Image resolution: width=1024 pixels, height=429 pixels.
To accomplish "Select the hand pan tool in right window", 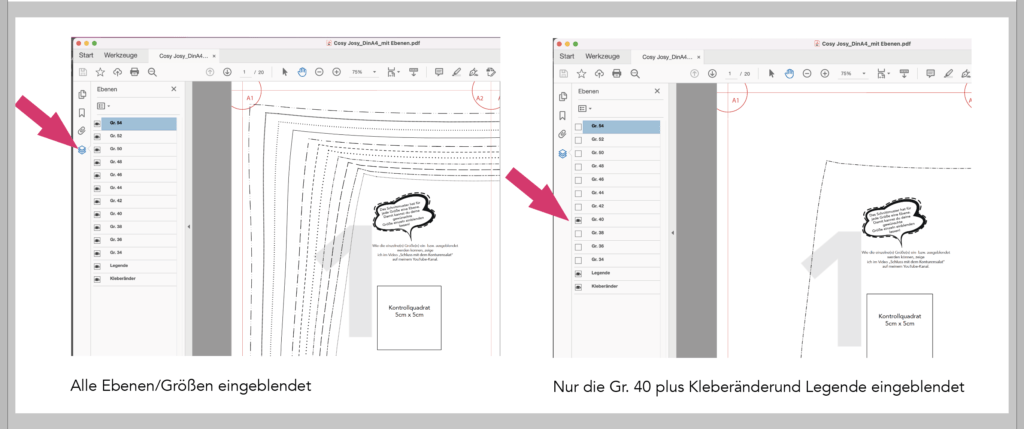I will click(x=787, y=73).
